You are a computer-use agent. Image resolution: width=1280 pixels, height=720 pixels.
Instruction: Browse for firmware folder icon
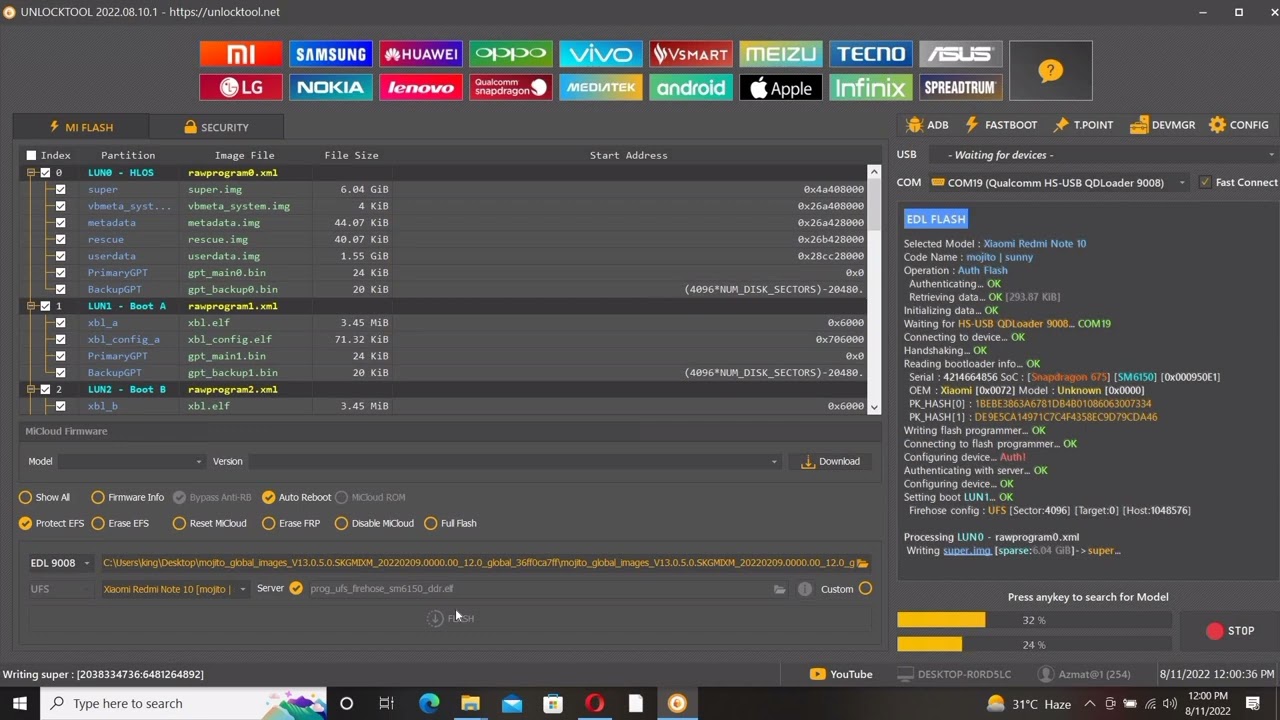click(862, 563)
